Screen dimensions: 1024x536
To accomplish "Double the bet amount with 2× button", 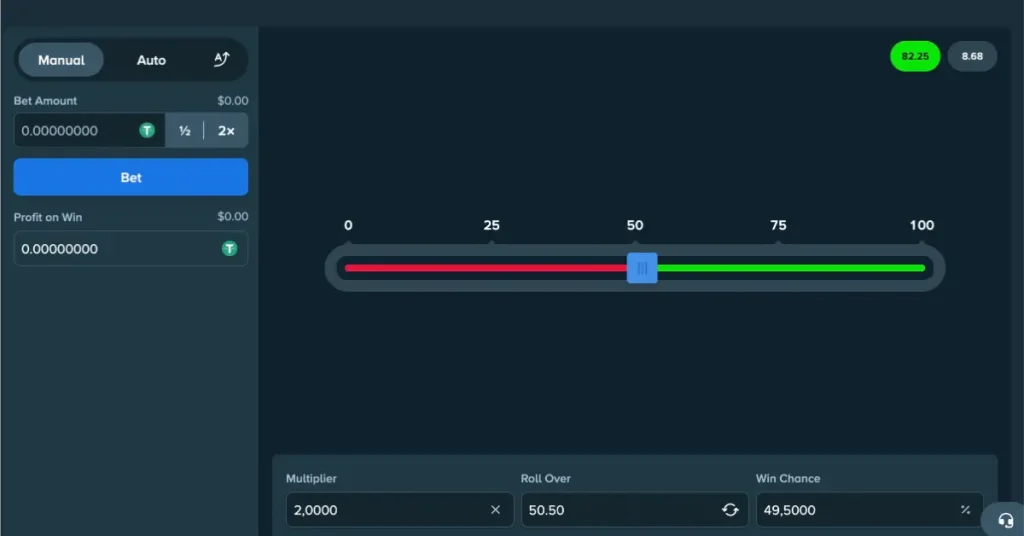I will [226, 130].
